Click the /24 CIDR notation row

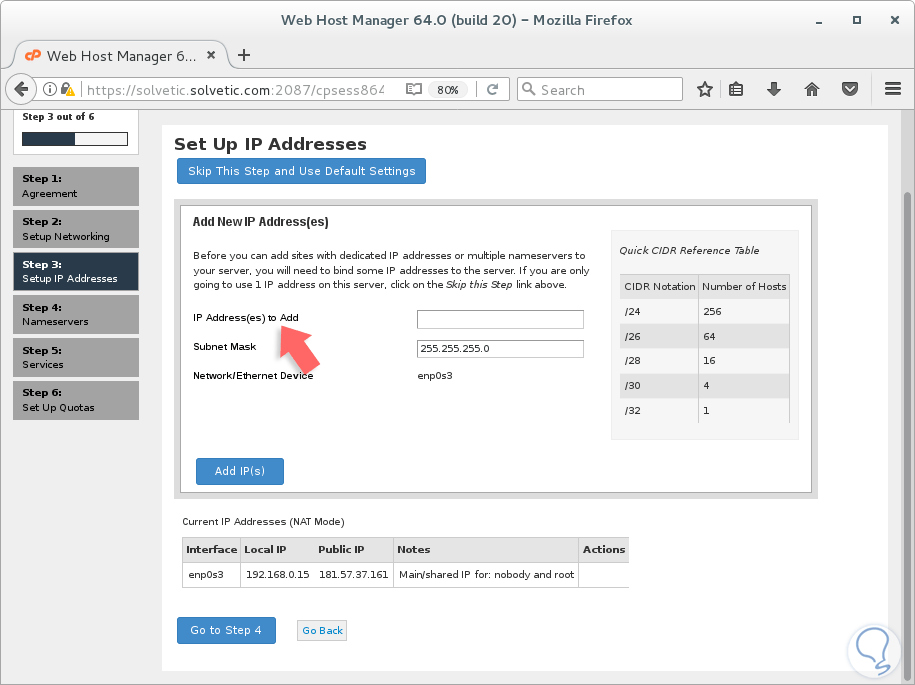click(704, 312)
